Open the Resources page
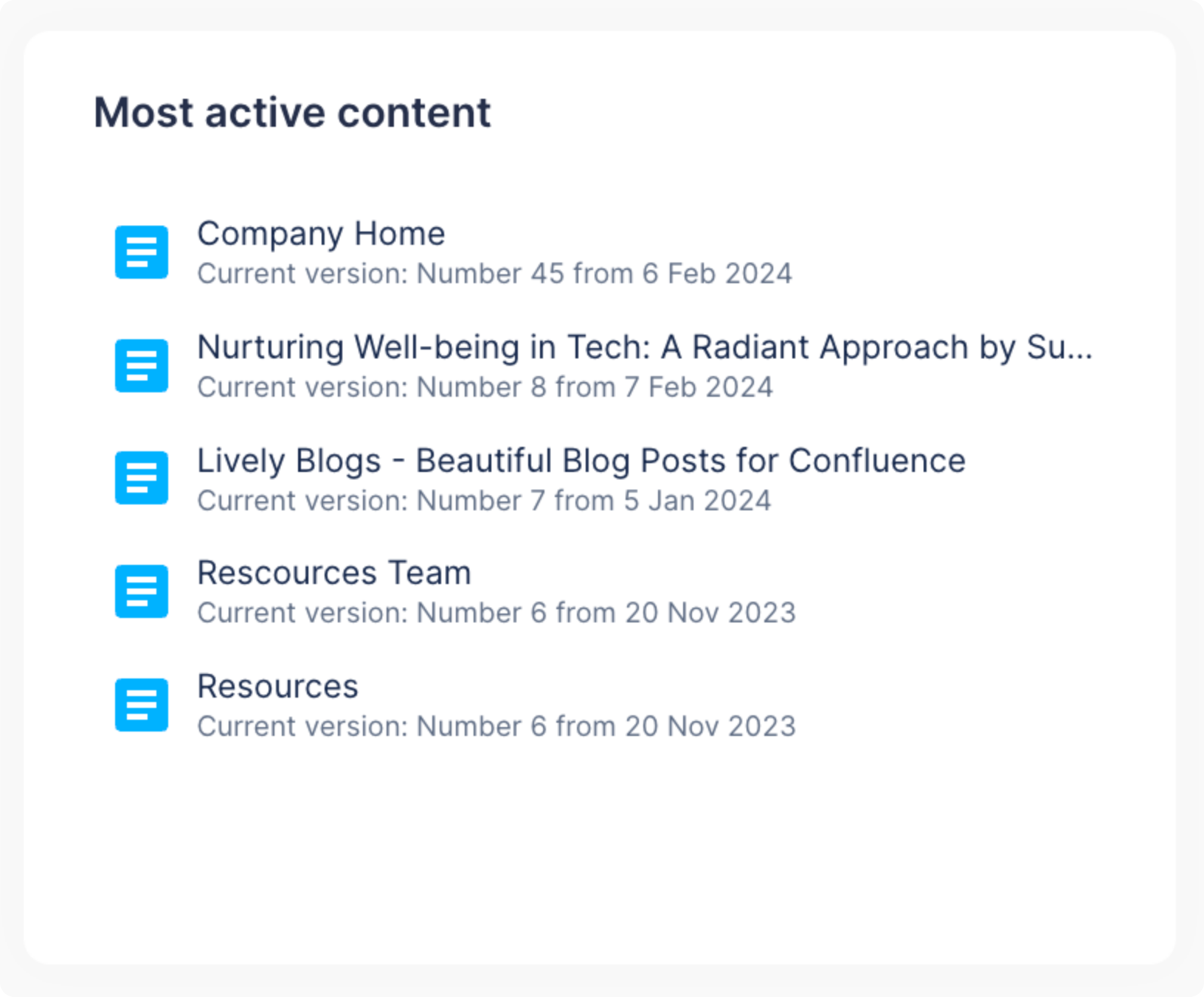 tap(277, 686)
